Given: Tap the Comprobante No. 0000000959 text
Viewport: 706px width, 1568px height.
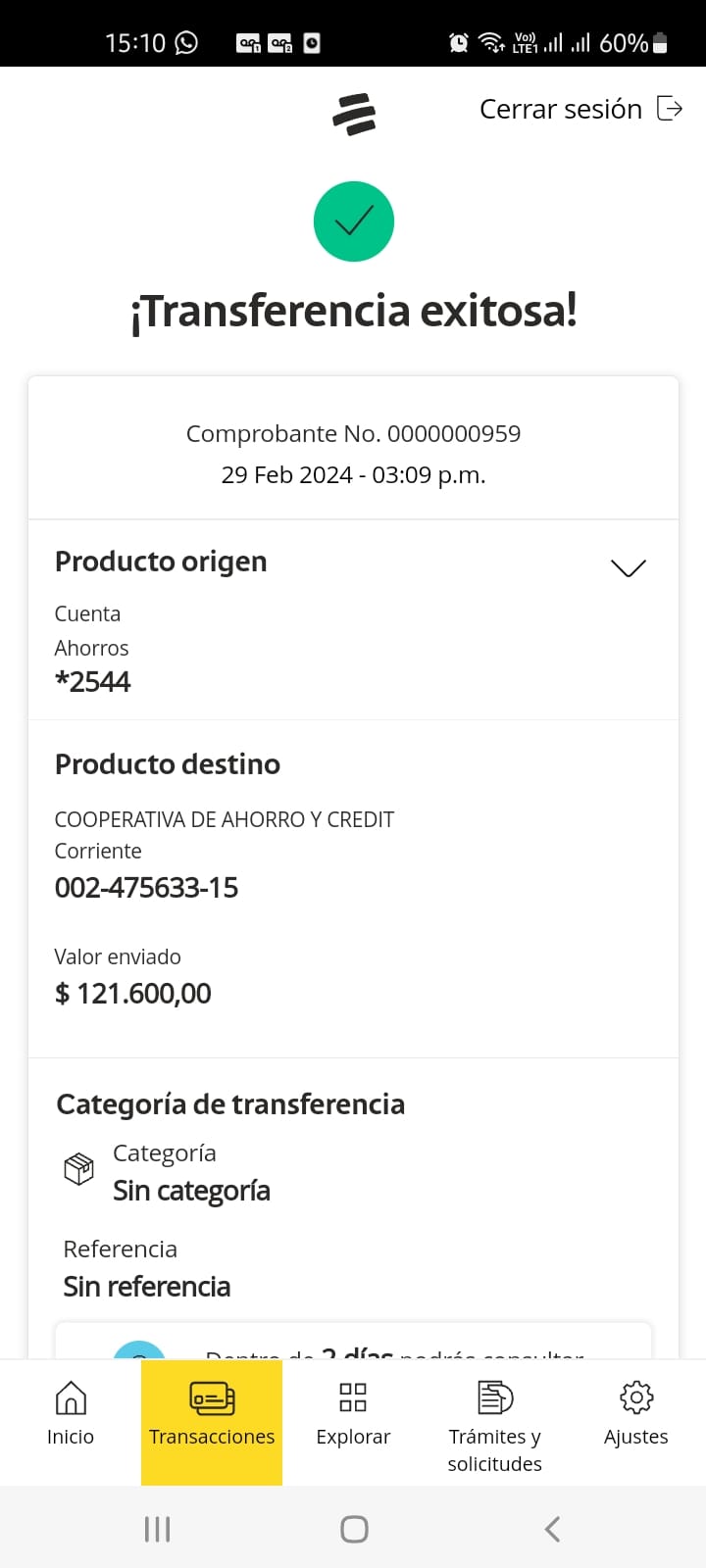Looking at the screenshot, I should coord(353,434).
